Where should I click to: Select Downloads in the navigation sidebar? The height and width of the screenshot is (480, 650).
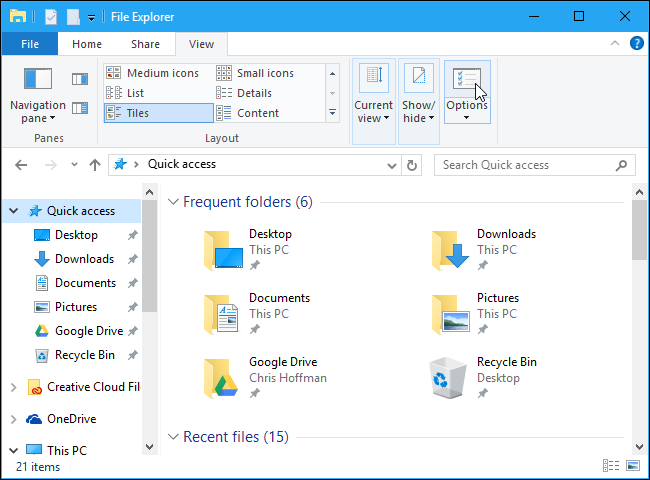[84, 259]
